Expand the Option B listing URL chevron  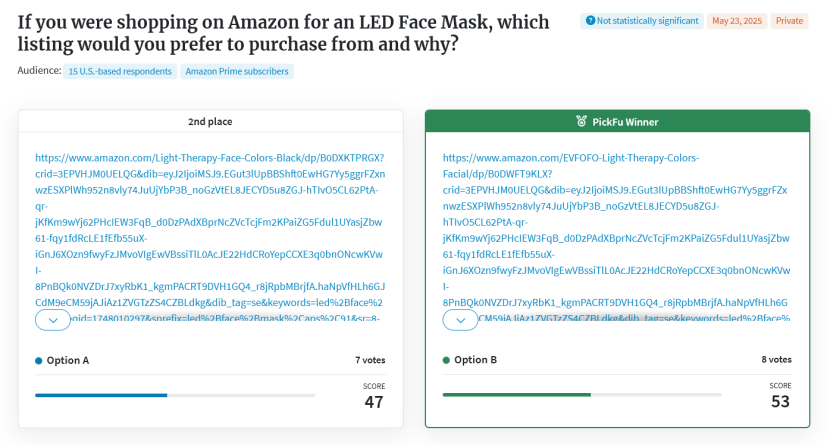point(460,320)
